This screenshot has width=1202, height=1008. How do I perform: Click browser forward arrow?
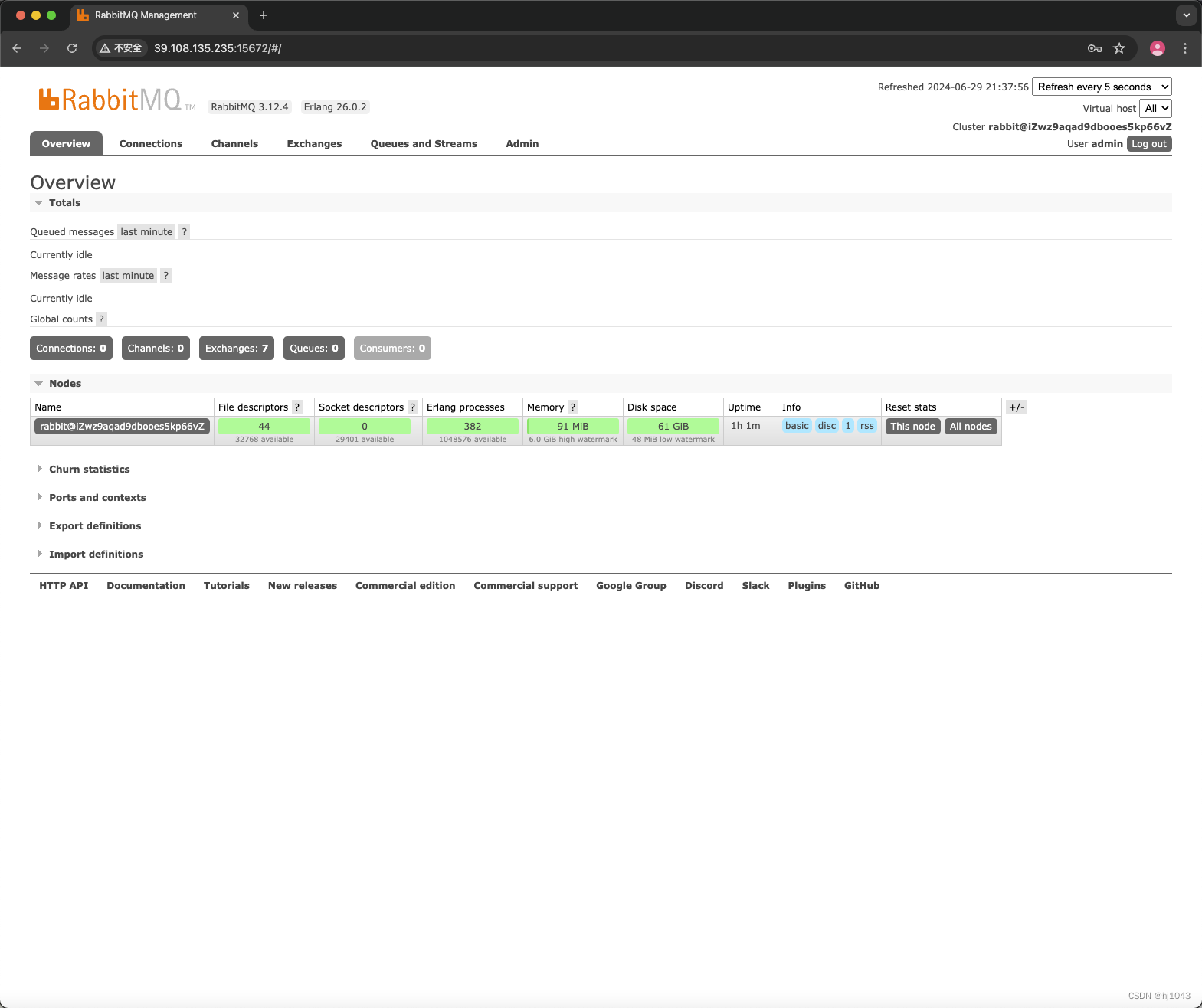point(44,48)
